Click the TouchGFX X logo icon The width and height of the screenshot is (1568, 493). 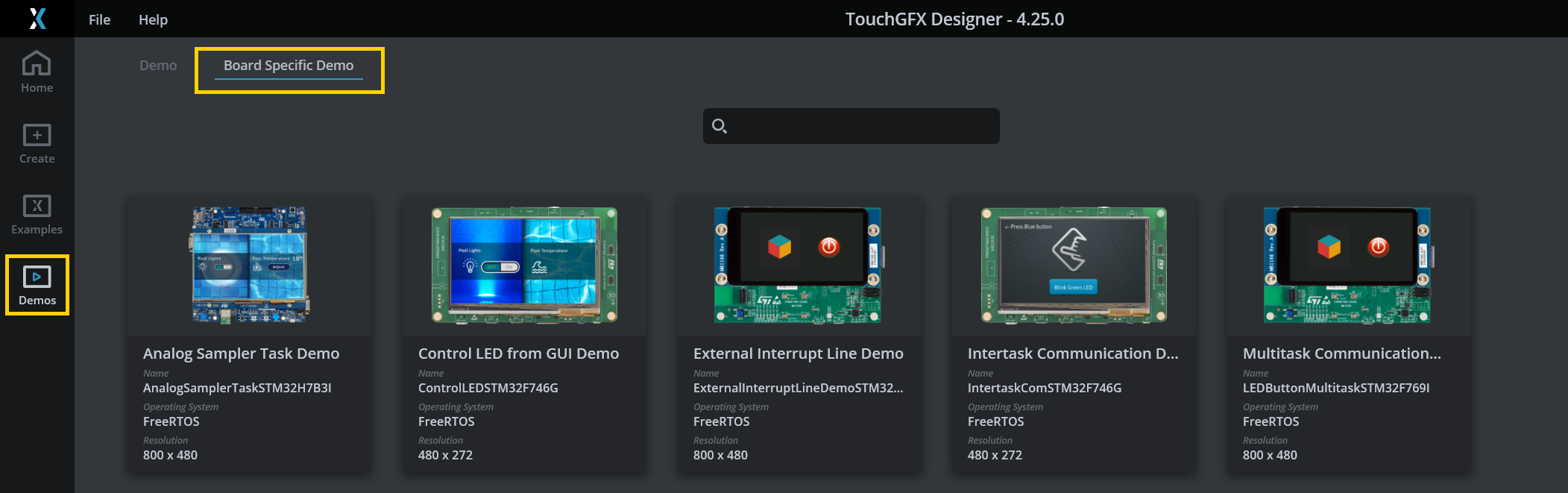coord(37,19)
